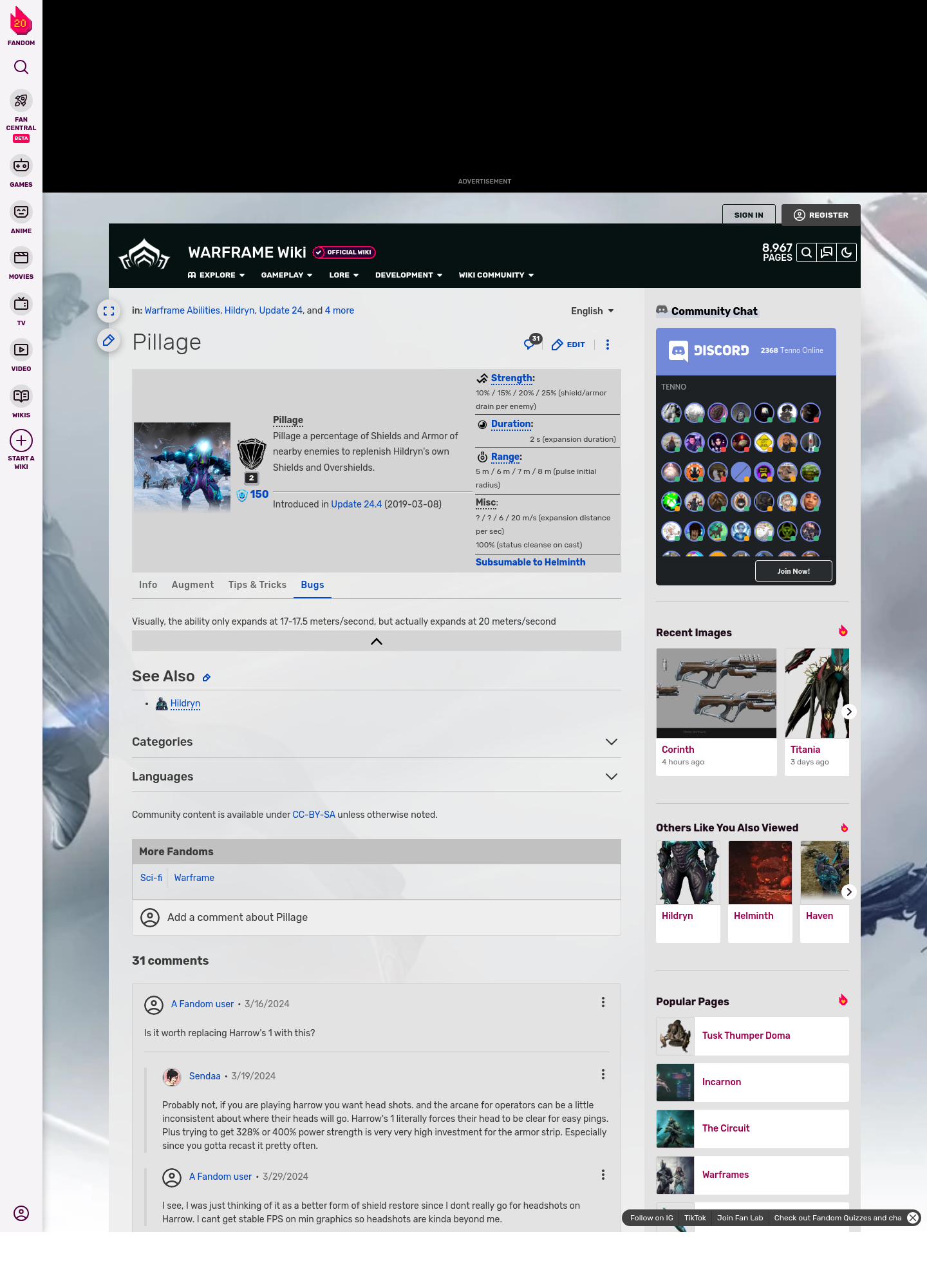The width and height of the screenshot is (927, 1288).
Task: Click the WARFRAME wiki lotus logo
Action: tap(144, 254)
